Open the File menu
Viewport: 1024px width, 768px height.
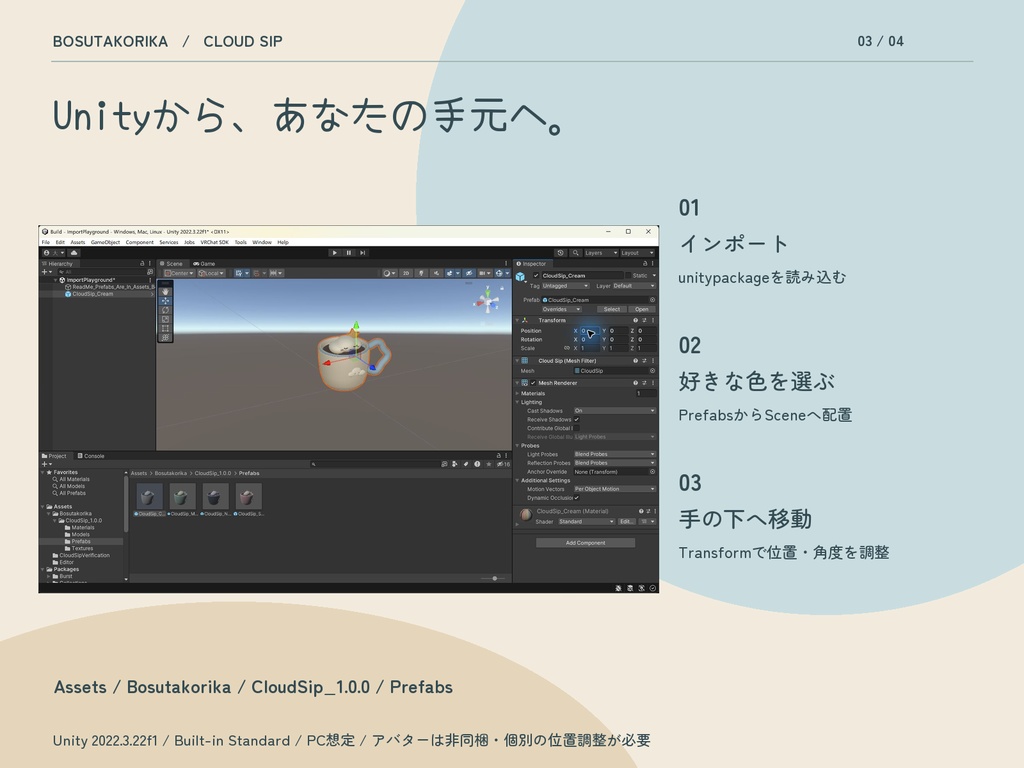(x=46, y=242)
